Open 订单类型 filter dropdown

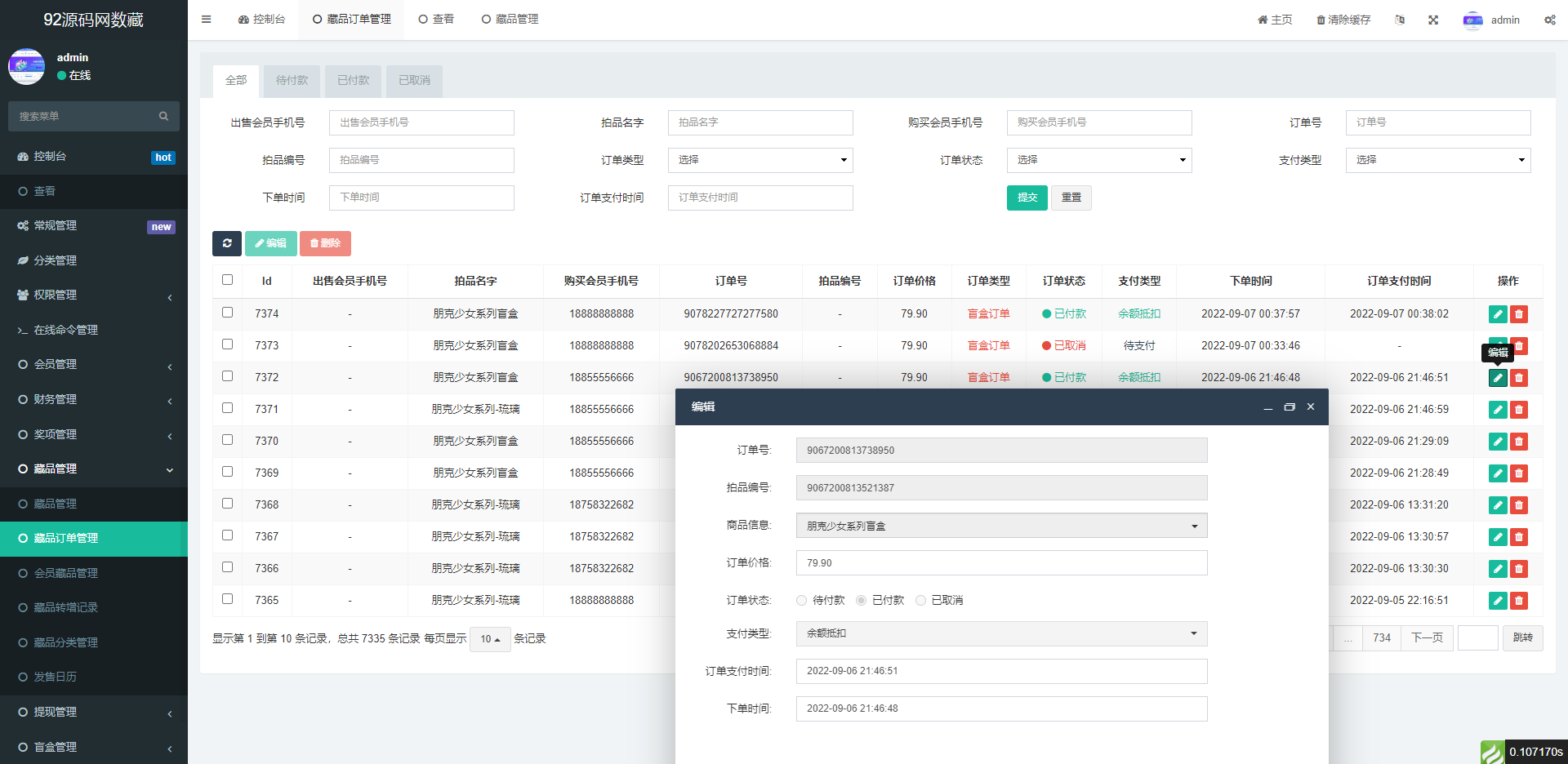click(759, 160)
